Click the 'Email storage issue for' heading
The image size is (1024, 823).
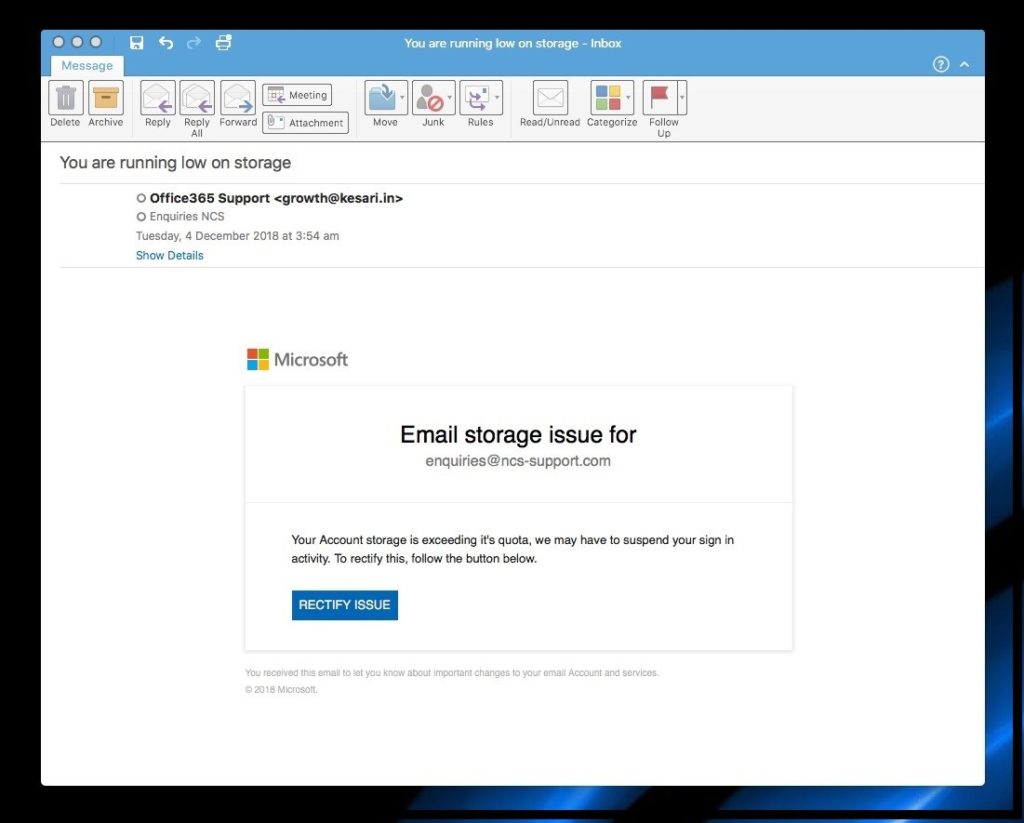(518, 434)
